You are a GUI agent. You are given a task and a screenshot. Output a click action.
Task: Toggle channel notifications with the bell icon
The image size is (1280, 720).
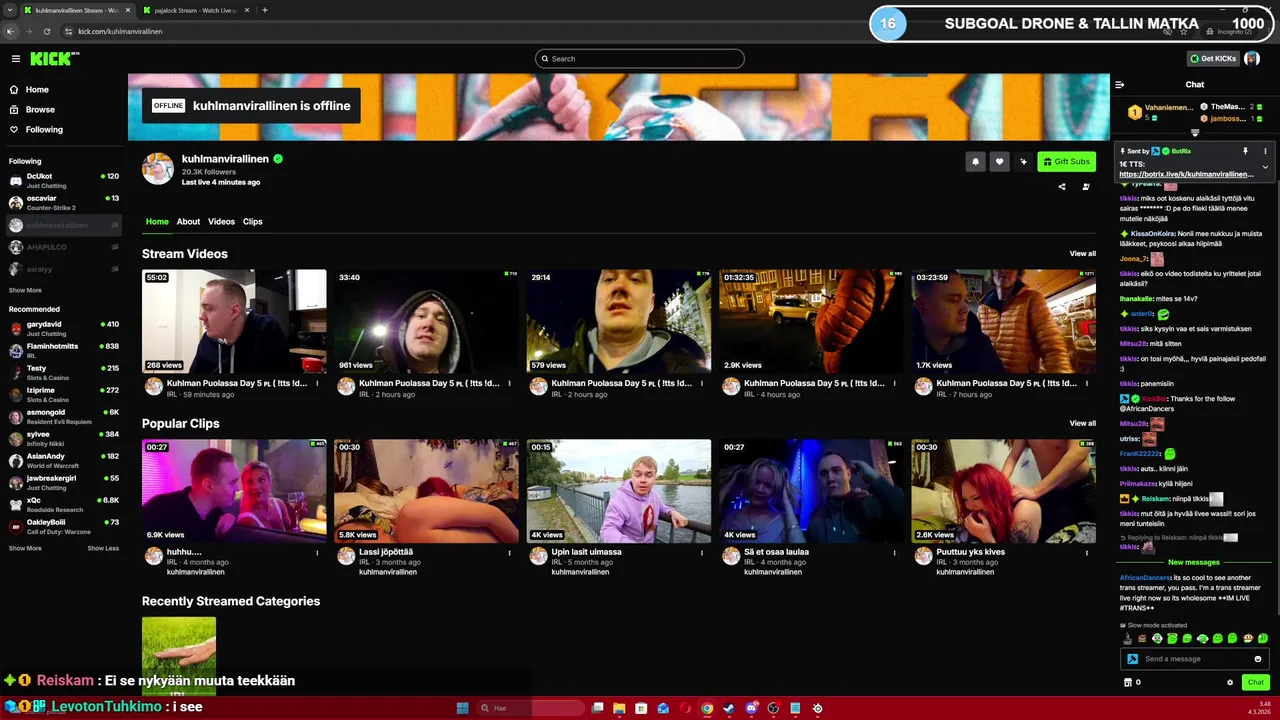point(976,161)
